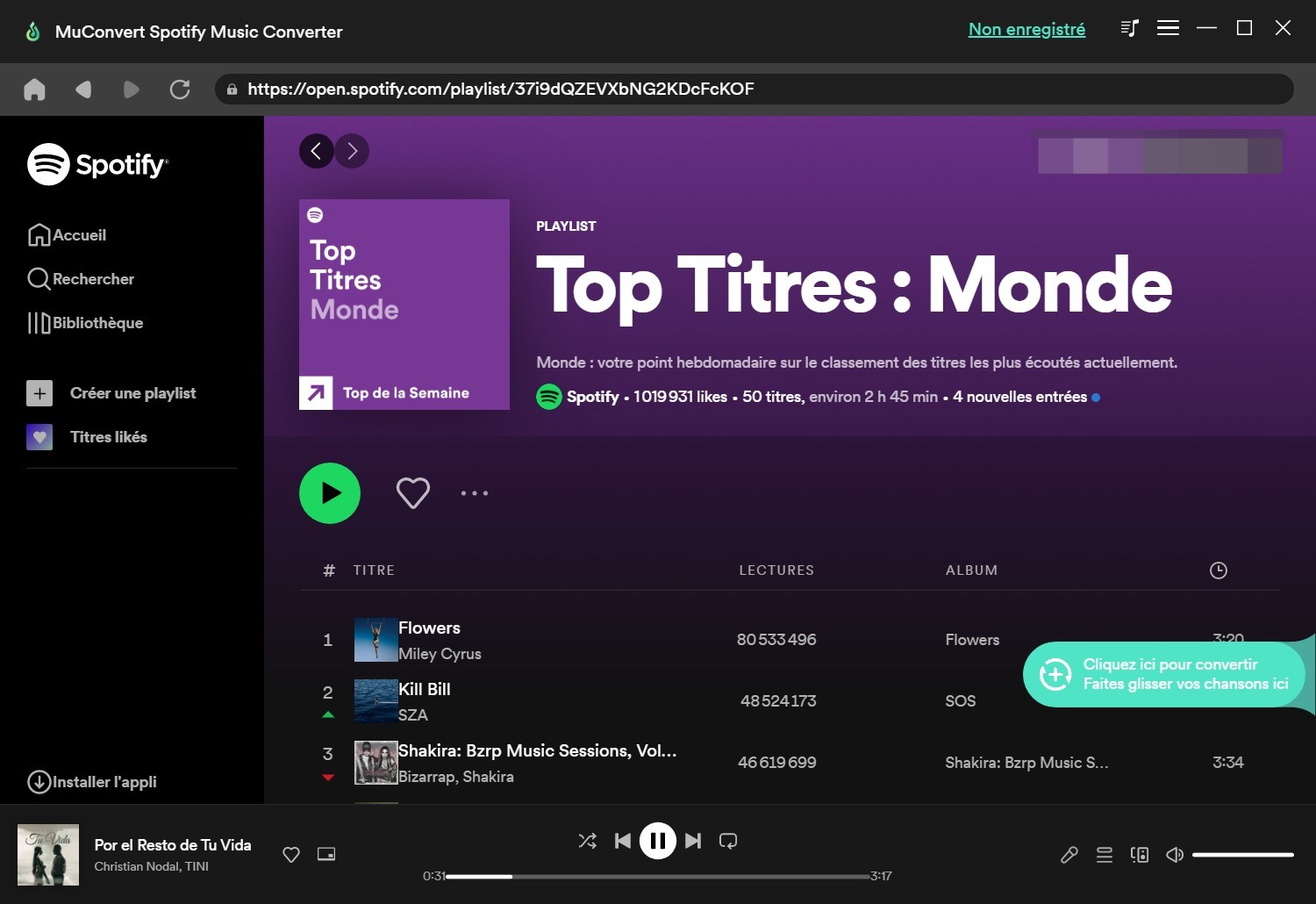Screen dimensions: 1316x904
Task: Open the three-dot more options menu
Action: (475, 493)
